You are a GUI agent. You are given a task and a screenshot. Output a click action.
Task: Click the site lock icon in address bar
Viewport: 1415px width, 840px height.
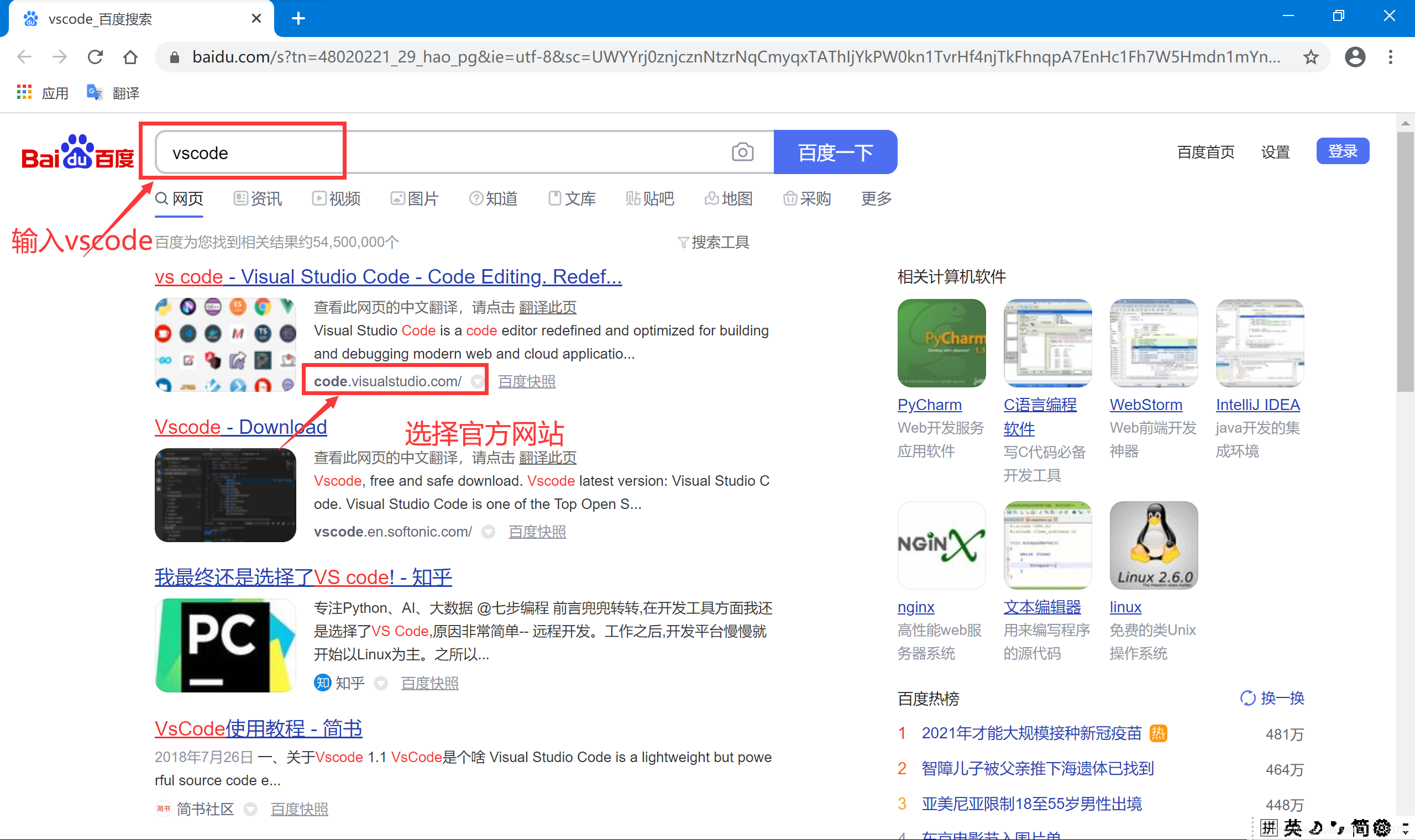[x=174, y=57]
